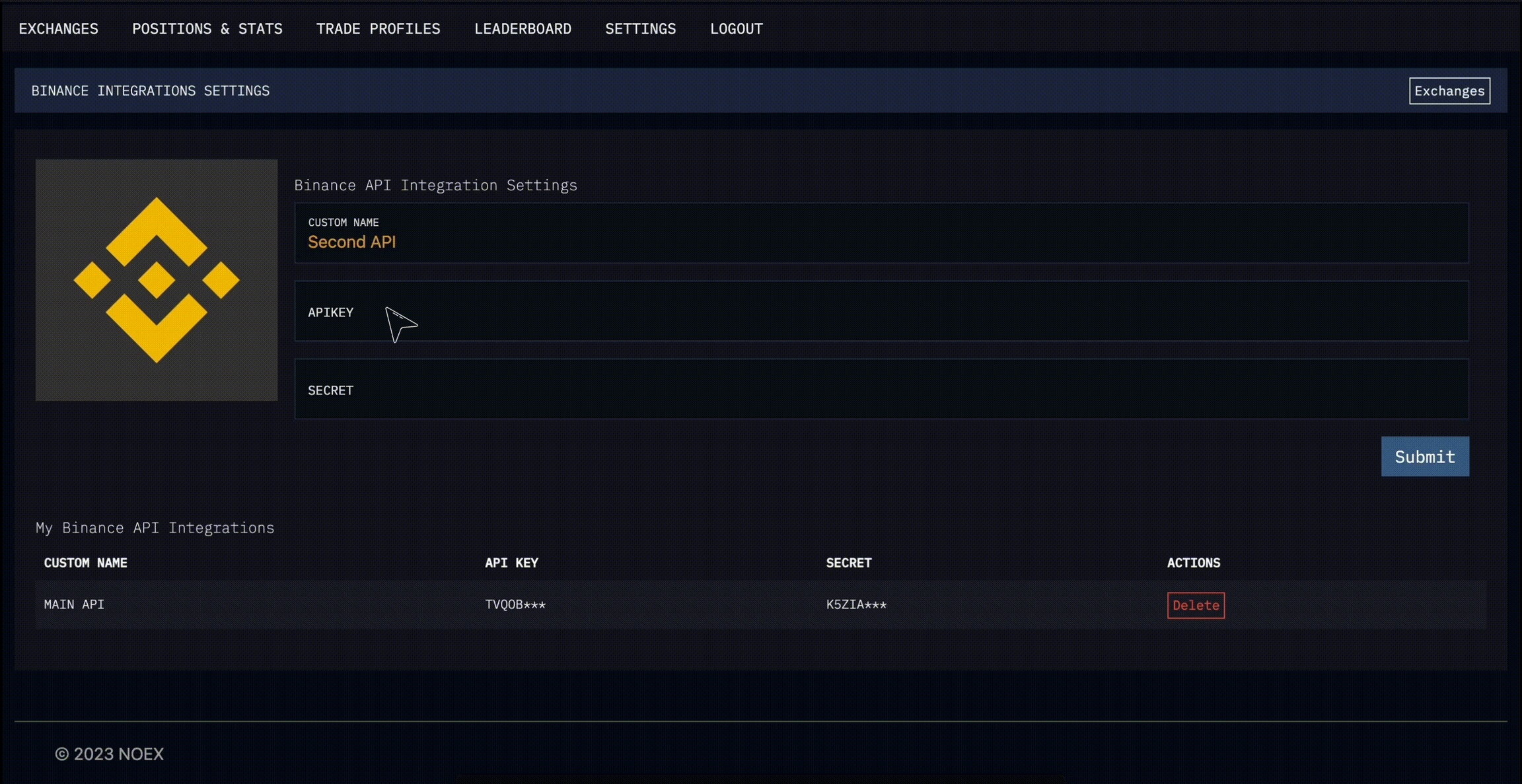Open Settings from top navigation

tap(640, 29)
